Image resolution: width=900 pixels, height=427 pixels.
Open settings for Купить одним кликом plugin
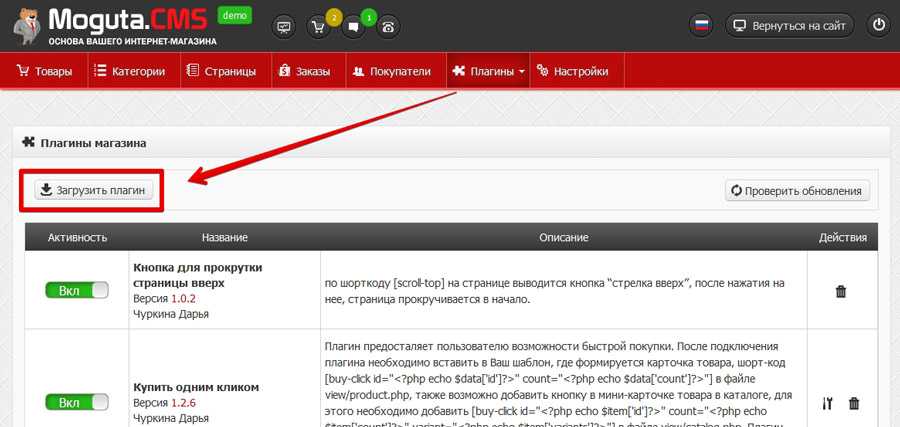[x=826, y=404]
